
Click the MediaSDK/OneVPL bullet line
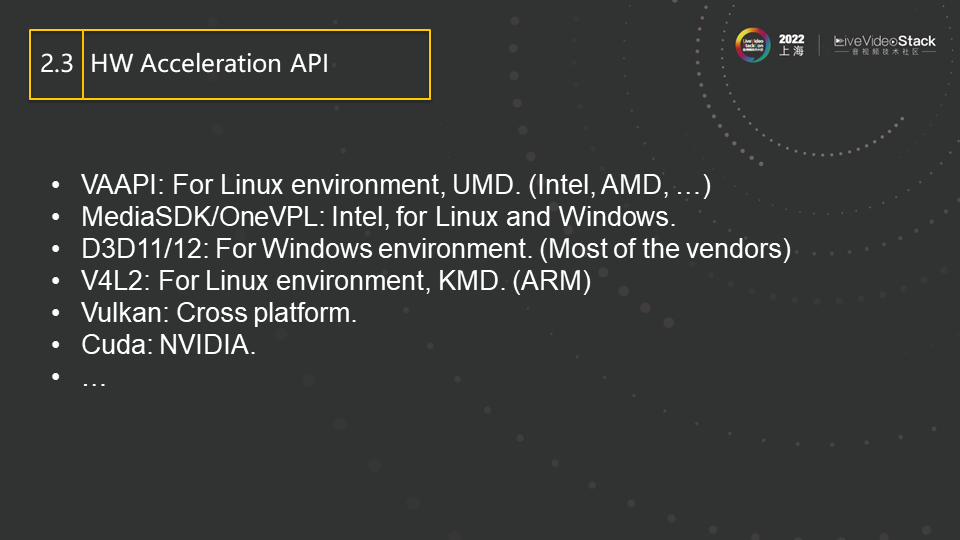(378, 217)
